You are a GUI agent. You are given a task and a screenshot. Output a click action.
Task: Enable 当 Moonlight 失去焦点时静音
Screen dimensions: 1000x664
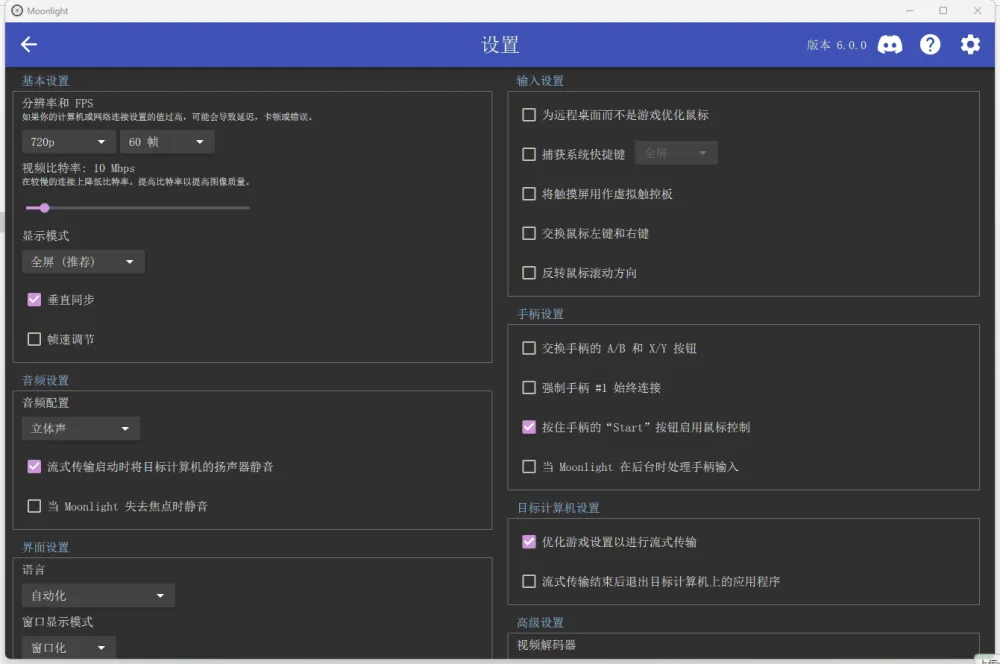[x=33, y=505]
